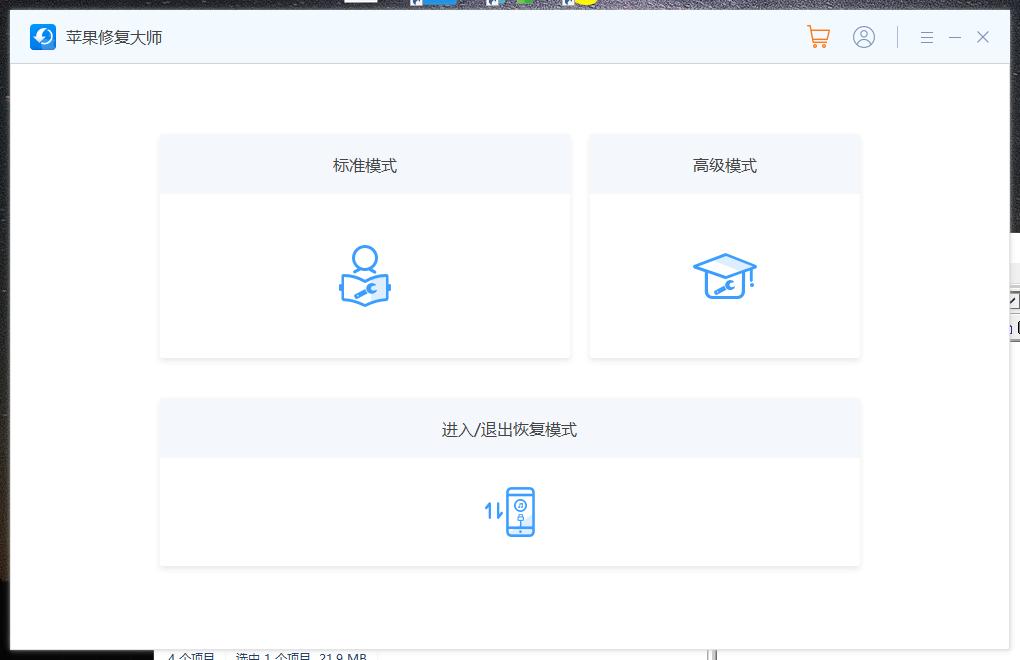Minimize the 苹果修复大师 window
Viewport: 1020px width, 660px height.
pos(955,37)
